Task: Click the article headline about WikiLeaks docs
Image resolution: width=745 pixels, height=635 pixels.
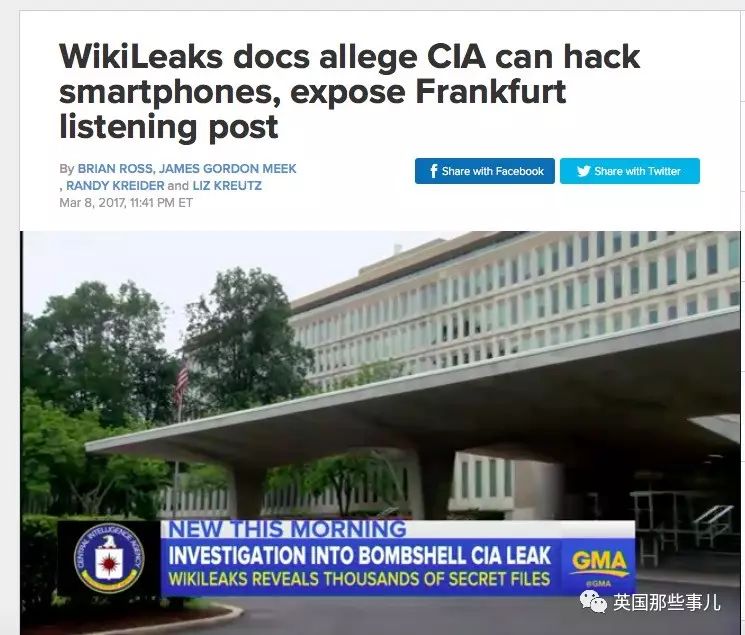Action: (x=349, y=91)
